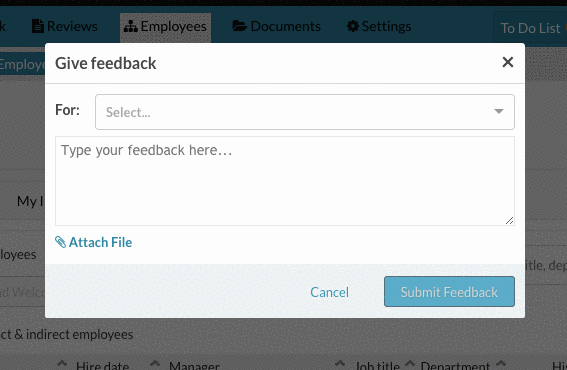This screenshot has height=370, width=567.
Task: Close the Give feedback dialog
Action: 508,62
